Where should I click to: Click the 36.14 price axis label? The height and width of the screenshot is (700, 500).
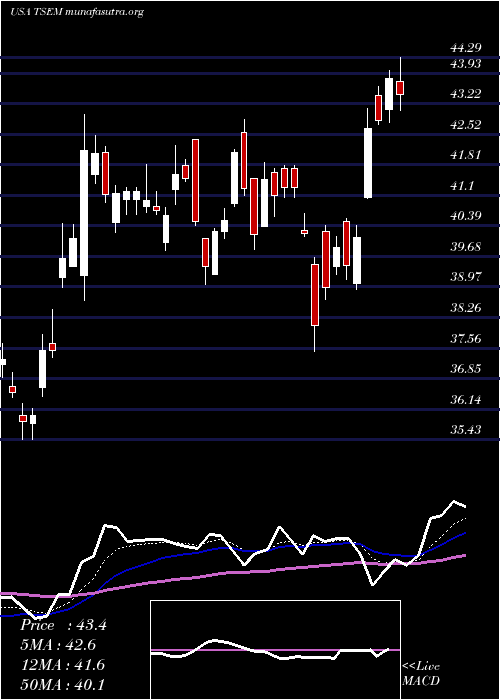pyautogui.click(x=465, y=399)
